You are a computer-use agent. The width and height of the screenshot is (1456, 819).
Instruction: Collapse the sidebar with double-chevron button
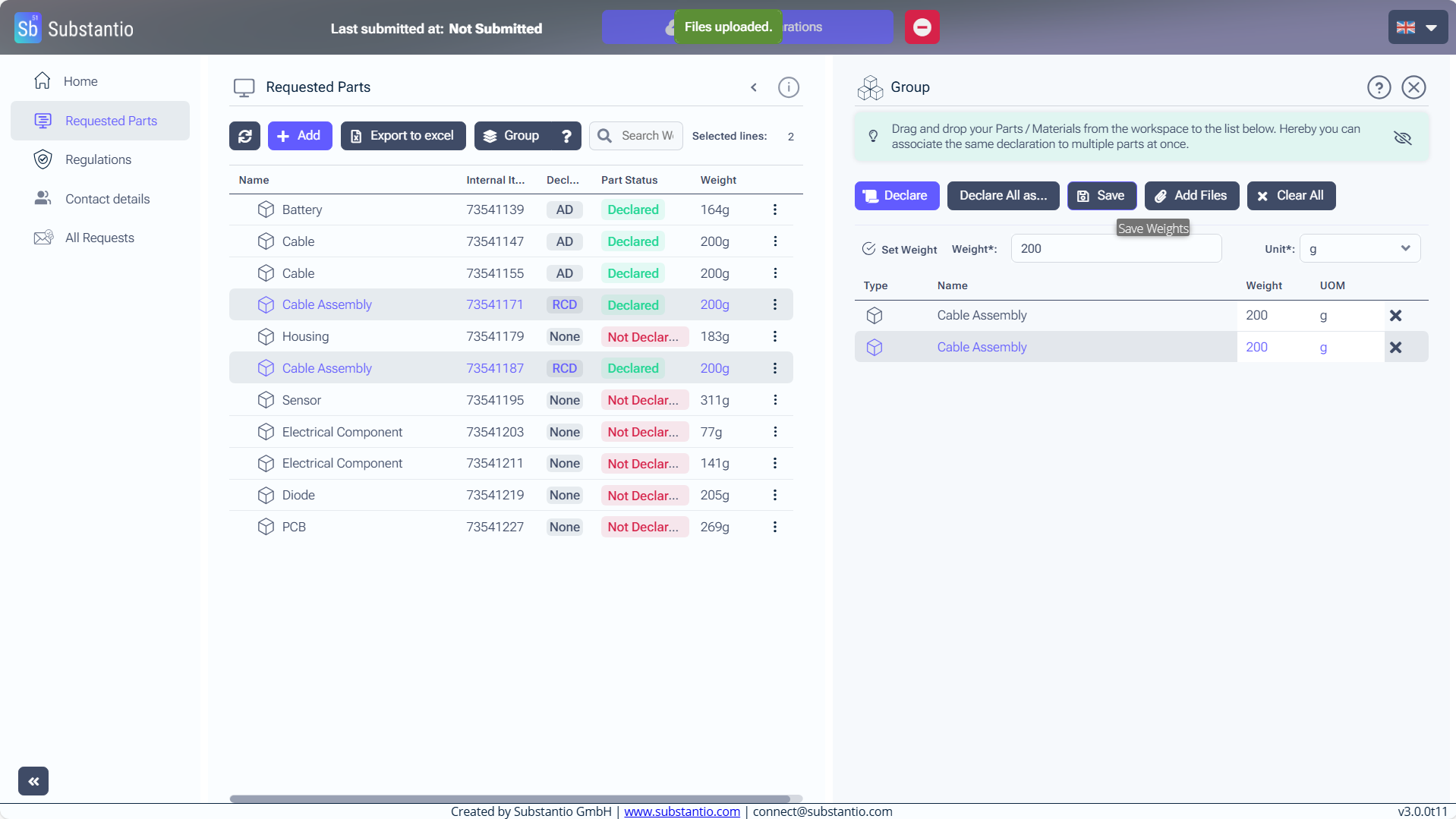point(33,781)
